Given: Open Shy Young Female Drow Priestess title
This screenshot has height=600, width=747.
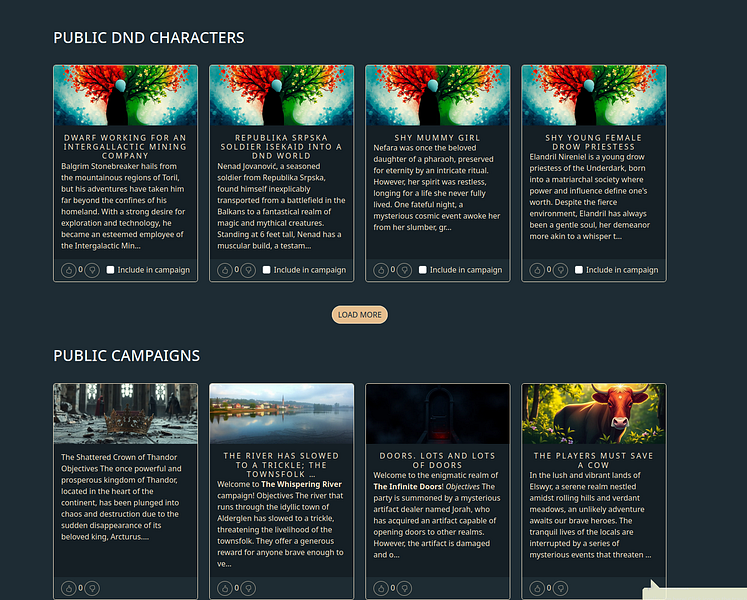Looking at the screenshot, I should coord(594,142).
